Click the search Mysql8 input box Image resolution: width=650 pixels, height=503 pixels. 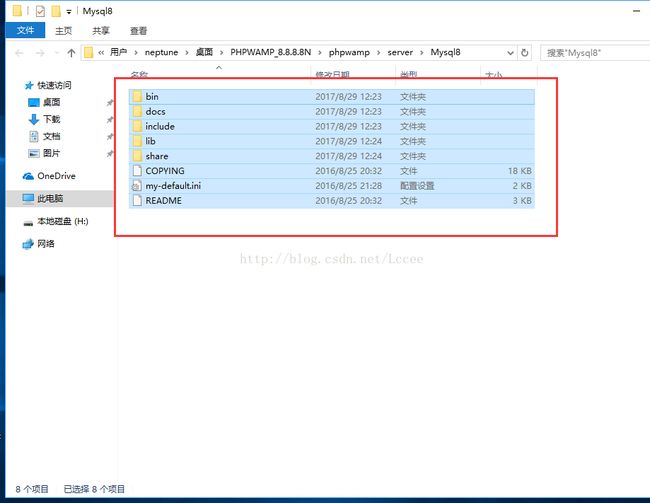592,52
